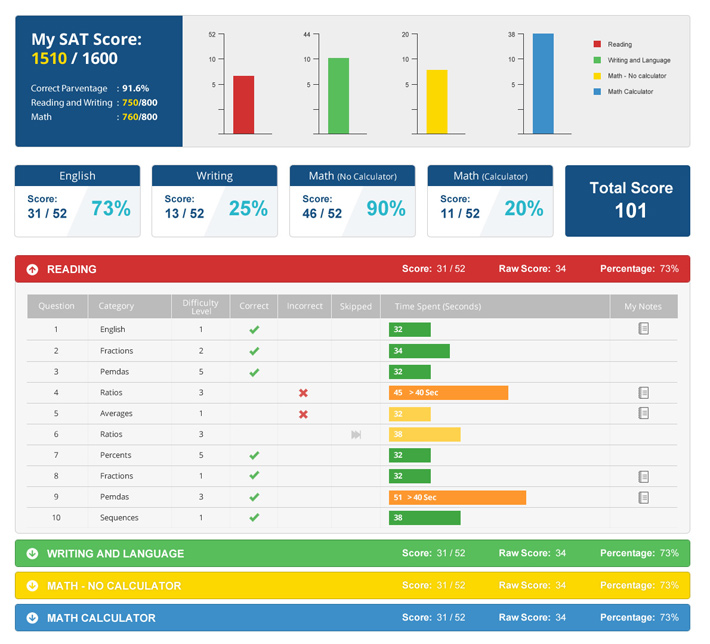Click the '91.6%' correct percentage value
710x644 pixels.
click(x=135, y=88)
